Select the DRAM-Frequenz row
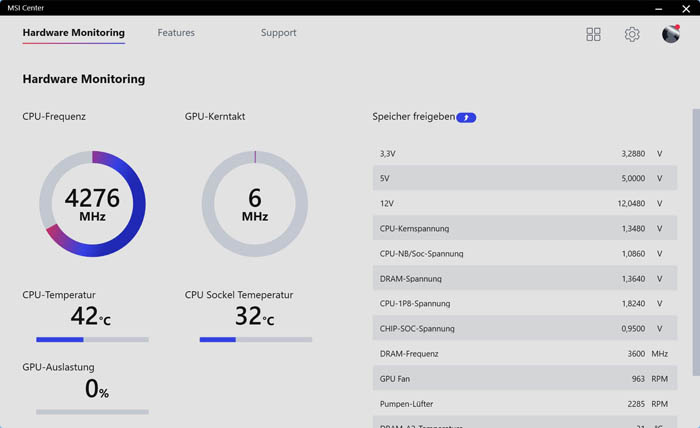Image resolution: width=700 pixels, height=428 pixels. pos(525,353)
